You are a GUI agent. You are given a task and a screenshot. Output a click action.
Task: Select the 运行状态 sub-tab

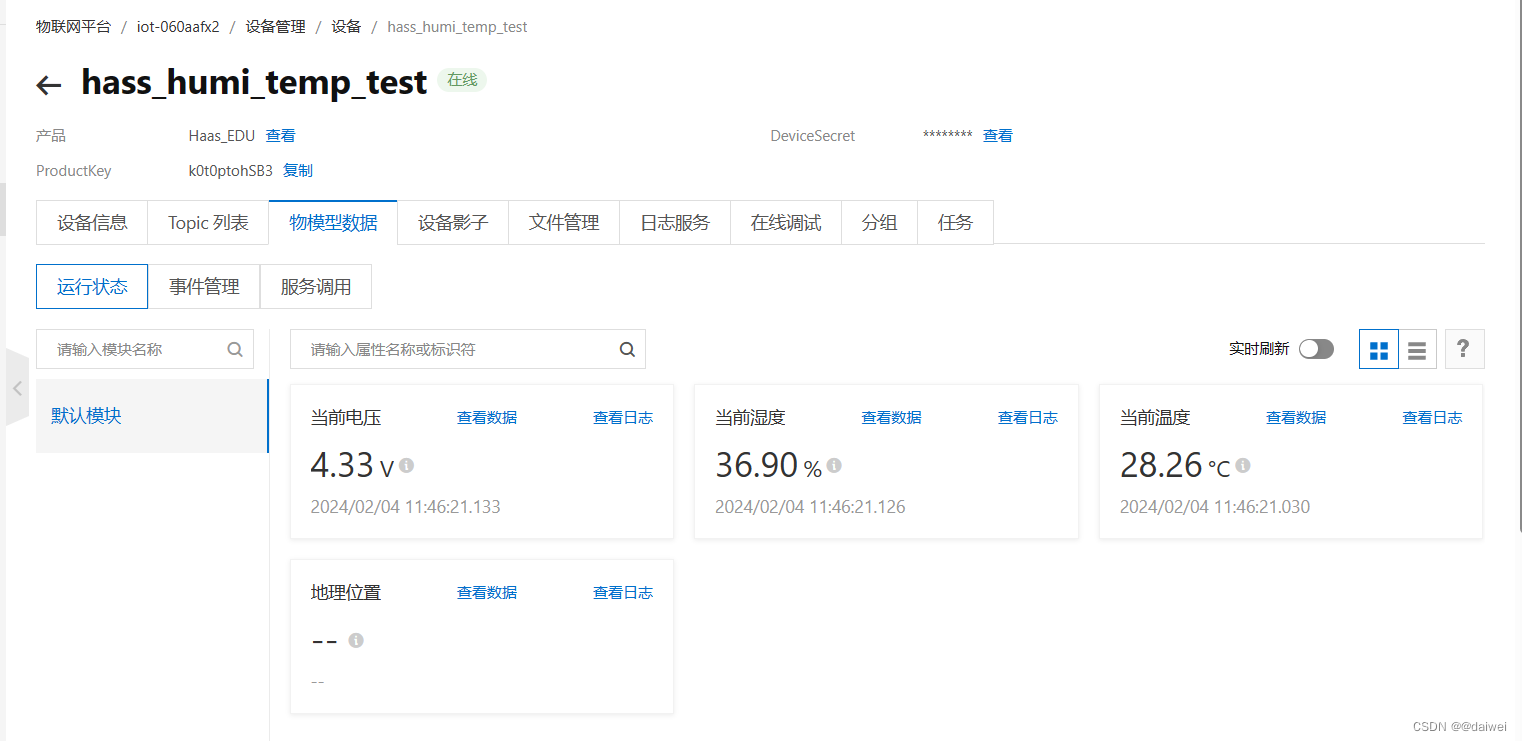[92, 287]
